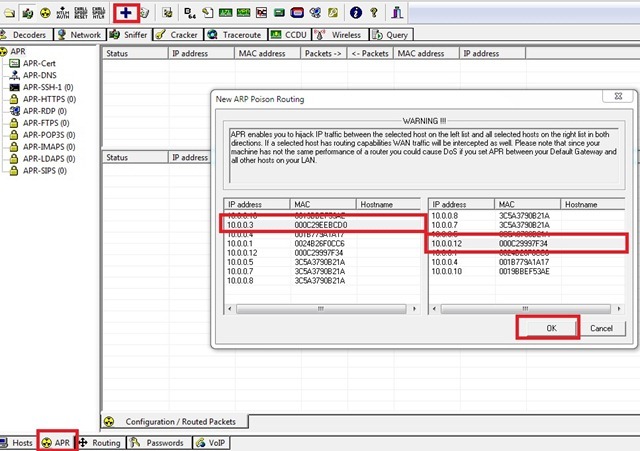Open the Access database password decoder icon
Viewport: 640px width, 451px height.
[208, 13]
